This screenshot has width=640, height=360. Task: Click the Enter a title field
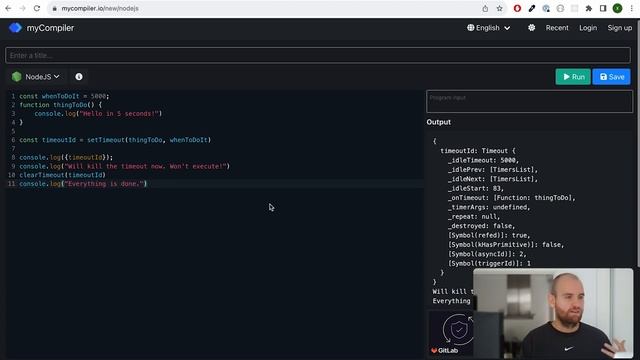coord(318,55)
